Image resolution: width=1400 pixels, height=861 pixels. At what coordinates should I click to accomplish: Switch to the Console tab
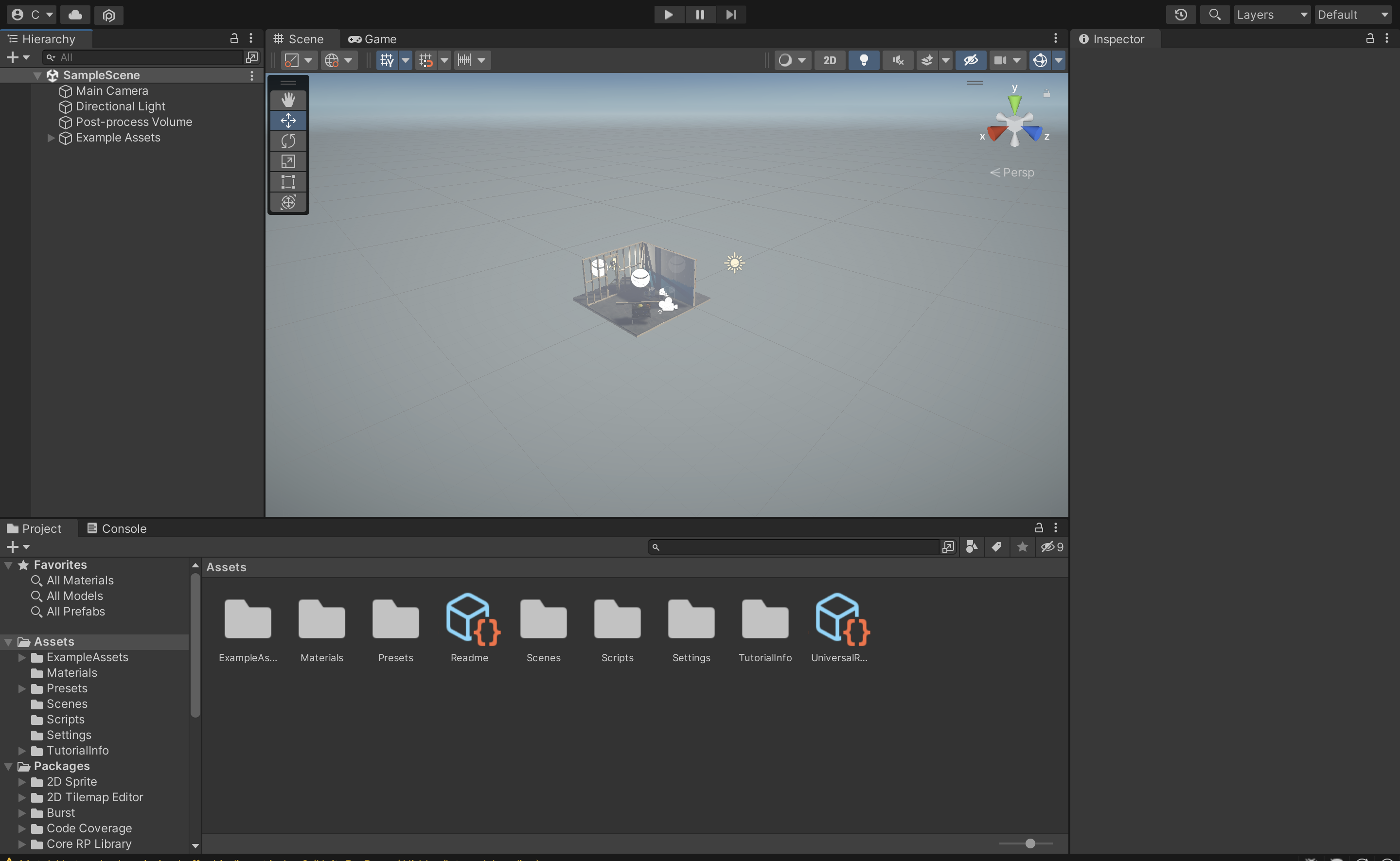point(117,528)
